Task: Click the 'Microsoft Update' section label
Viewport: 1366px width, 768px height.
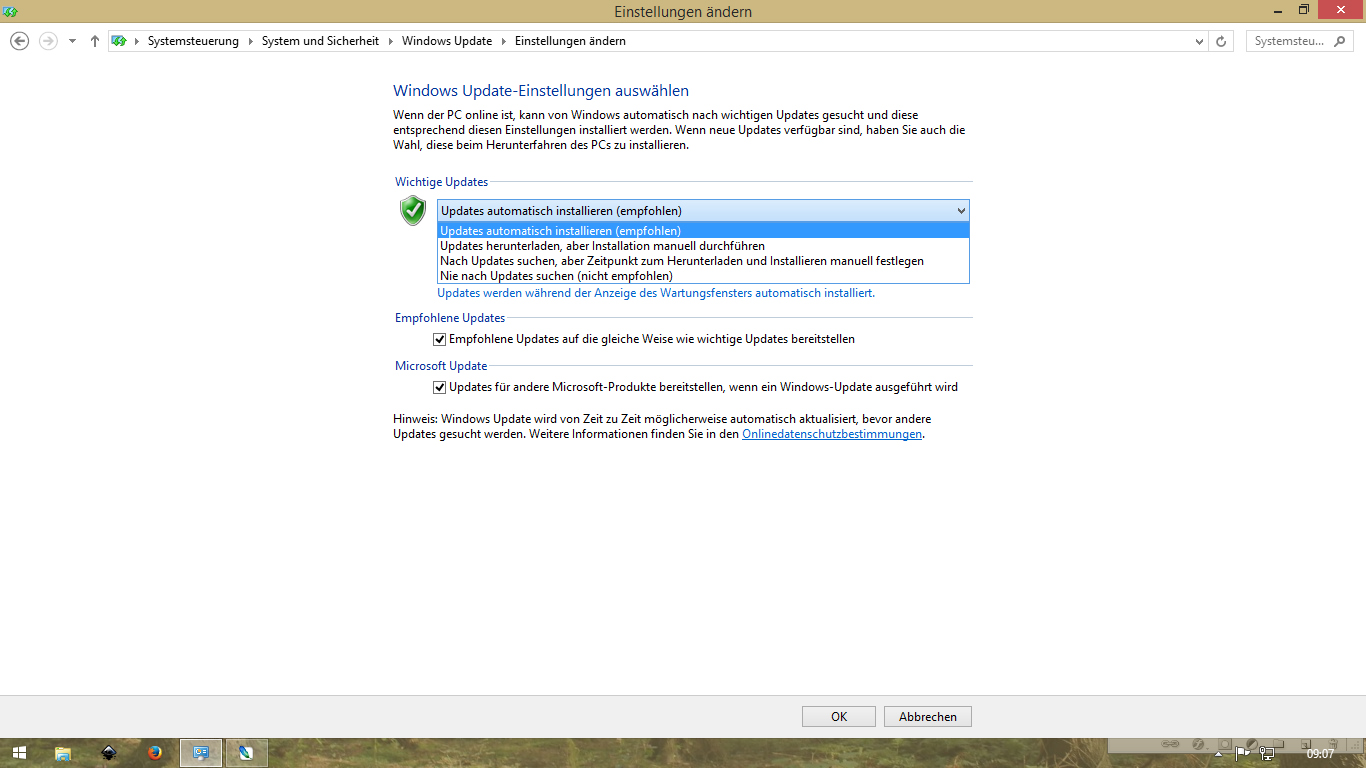Action: 441,366
